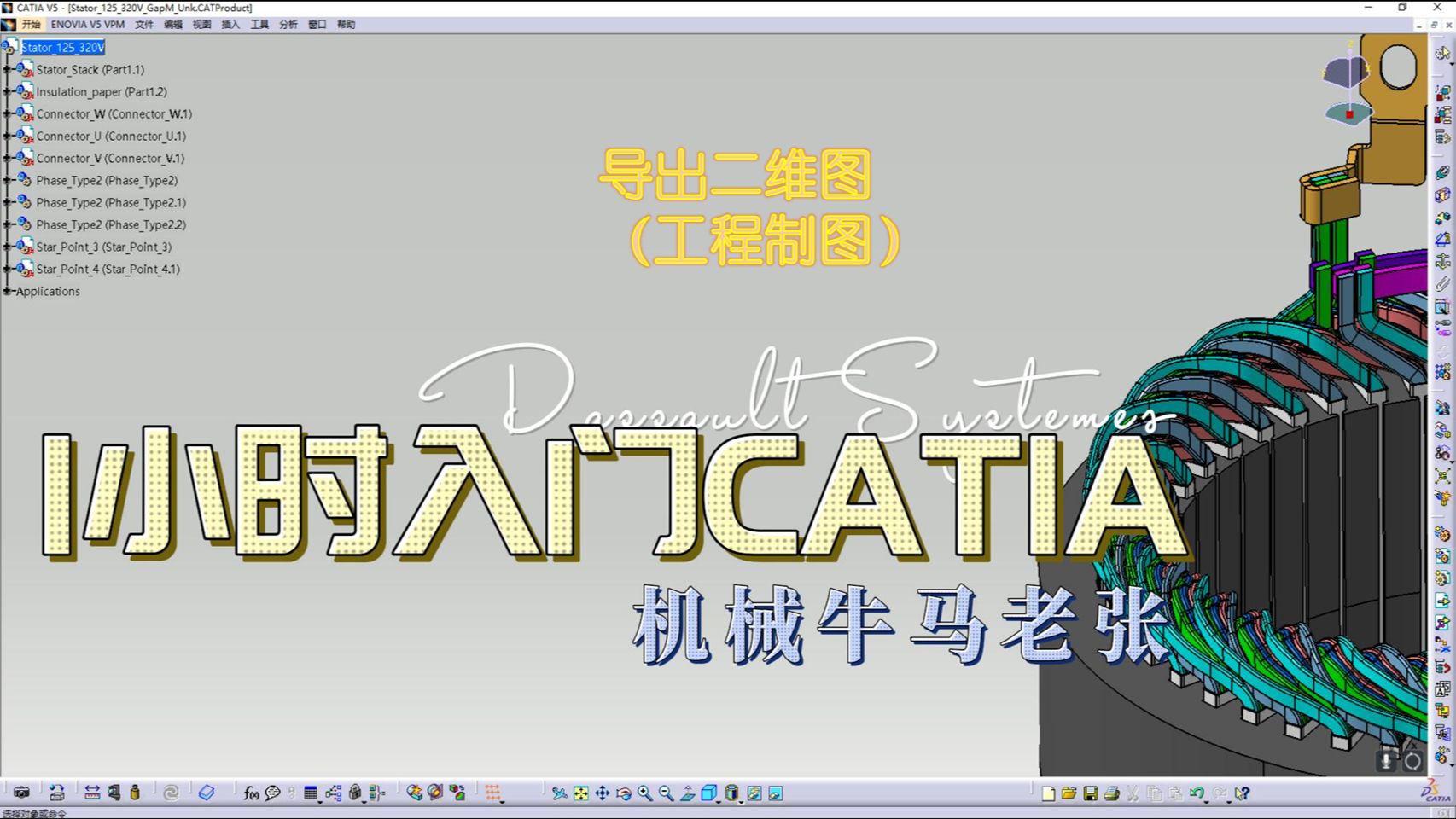The height and width of the screenshot is (819, 1456).
Task: Open the 编辑 (Edit) menu
Action: point(173,25)
